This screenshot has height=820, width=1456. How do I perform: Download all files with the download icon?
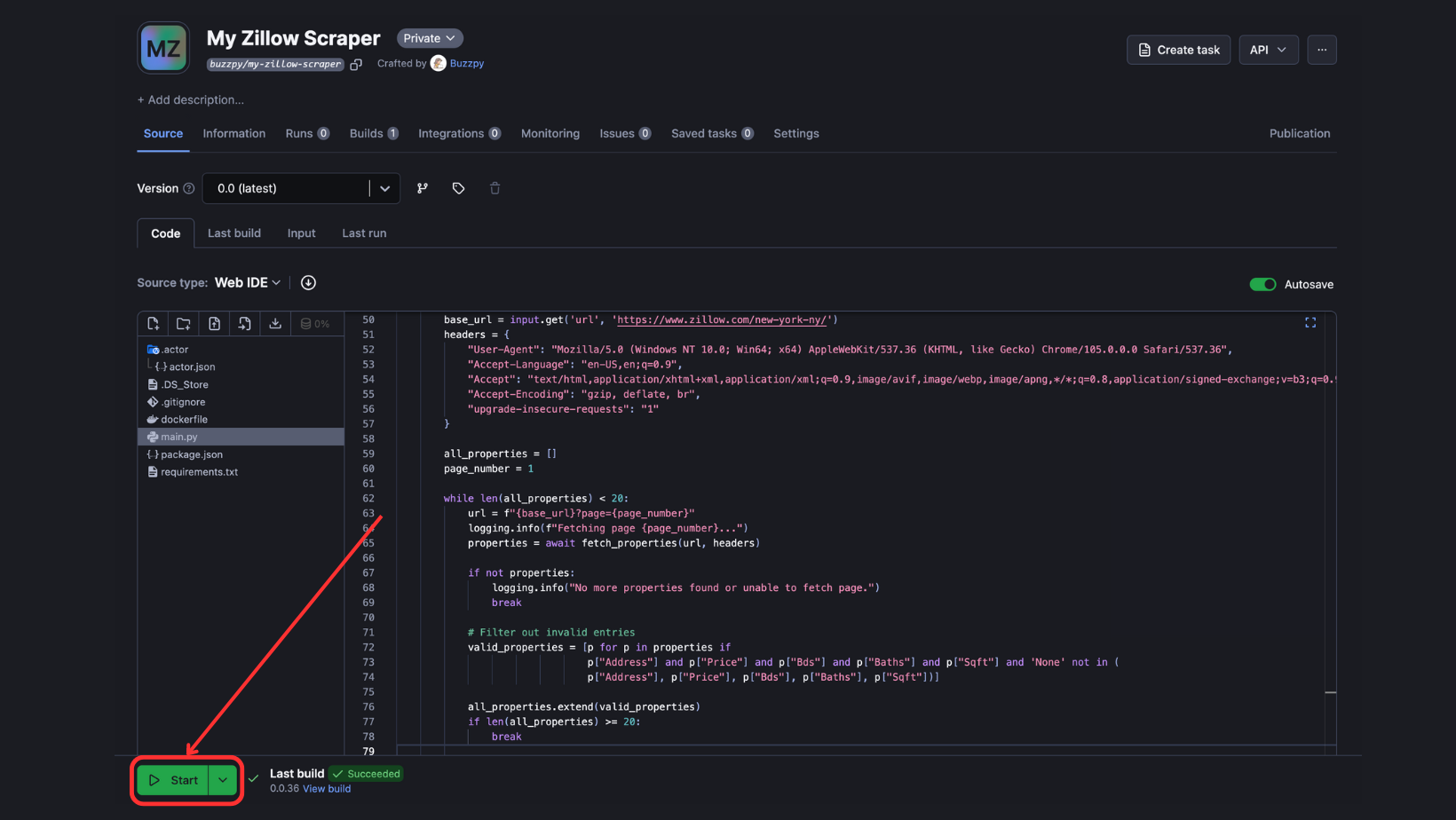point(274,323)
